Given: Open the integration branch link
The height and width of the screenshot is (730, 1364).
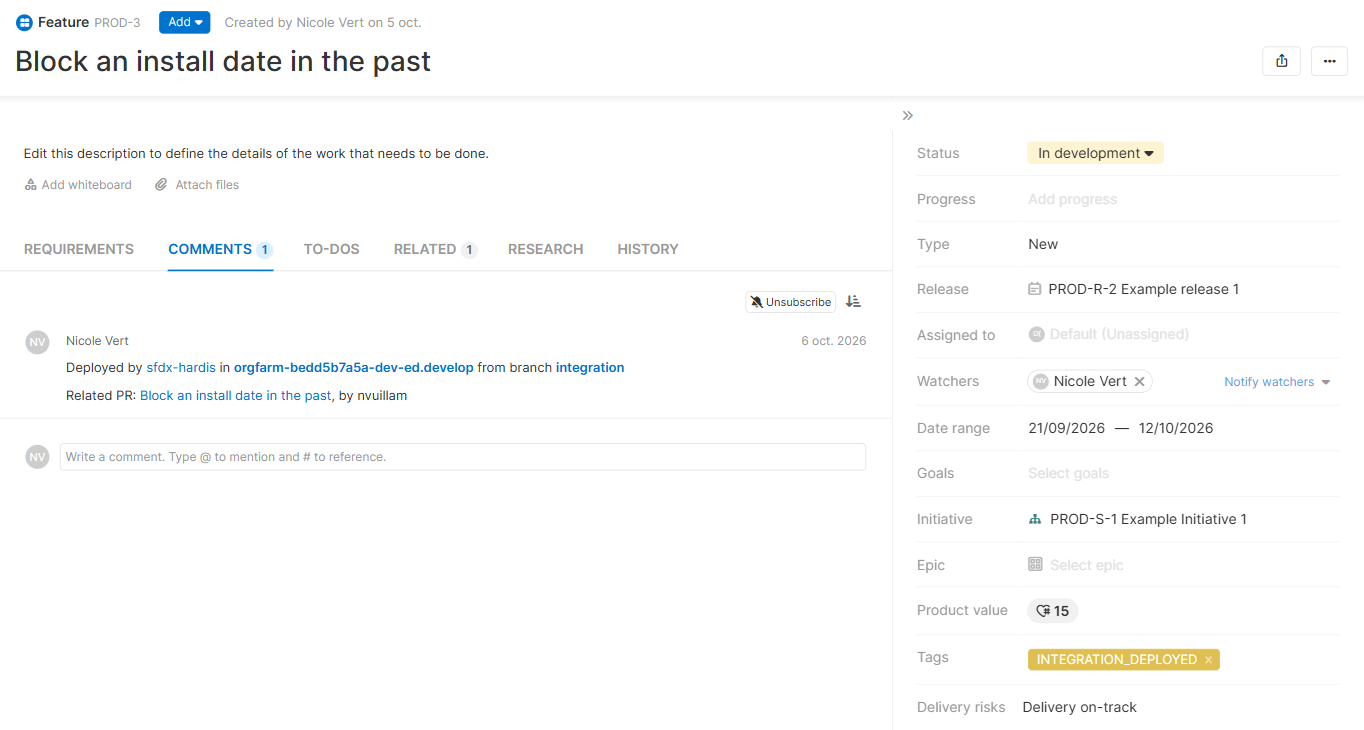Looking at the screenshot, I should coord(590,368).
